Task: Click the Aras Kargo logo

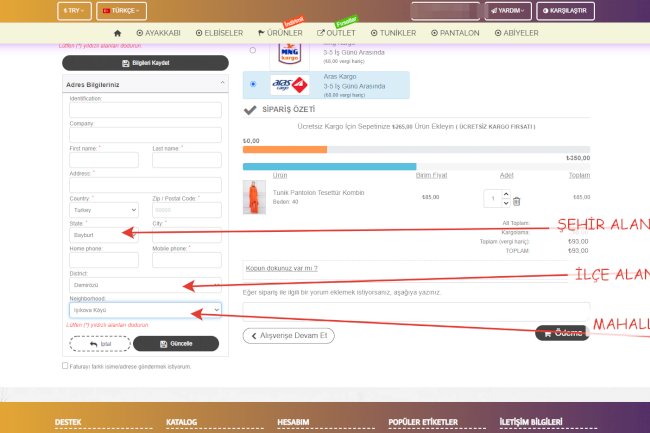Action: point(290,85)
